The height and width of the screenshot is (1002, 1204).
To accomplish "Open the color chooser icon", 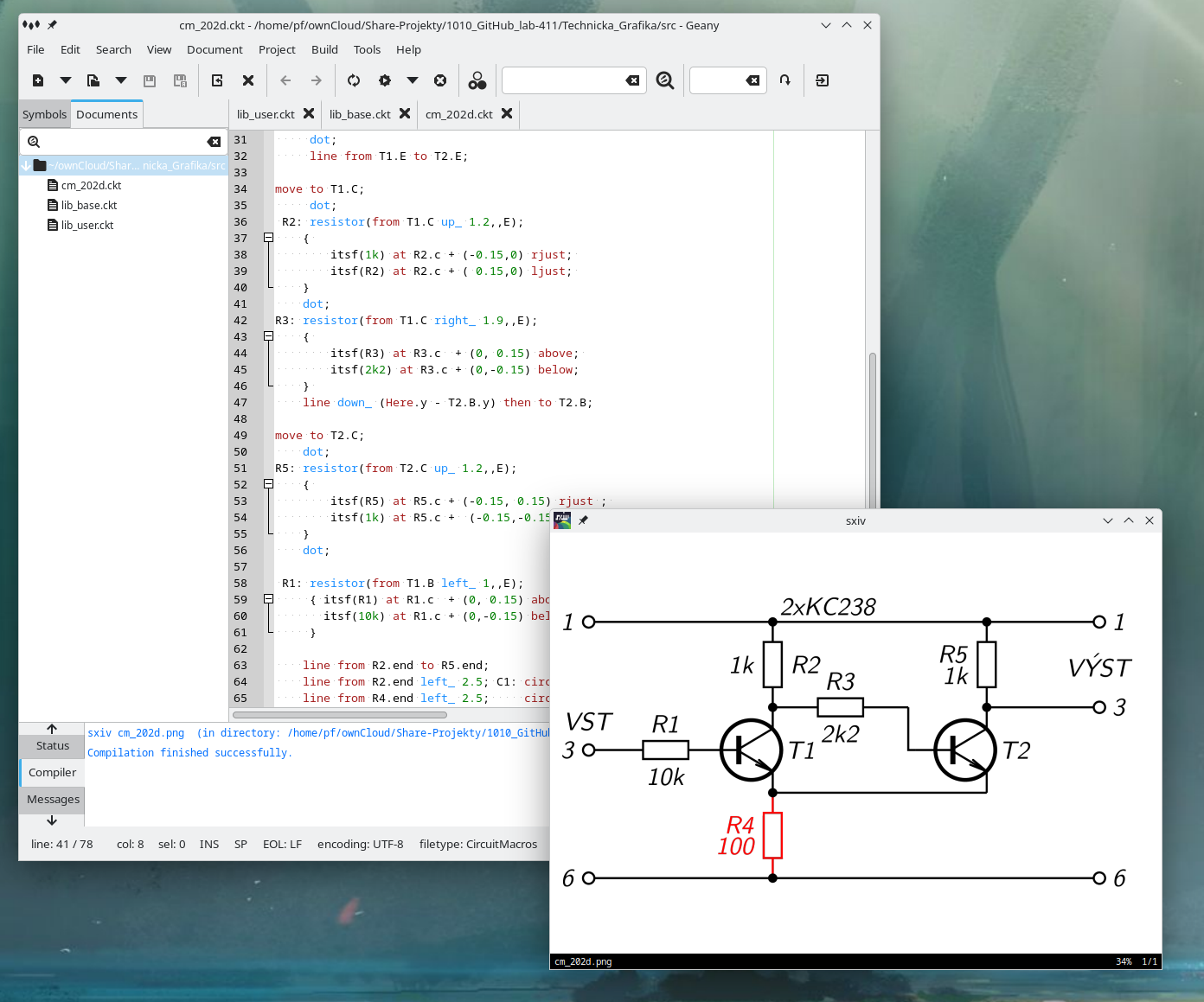I will coord(477,80).
